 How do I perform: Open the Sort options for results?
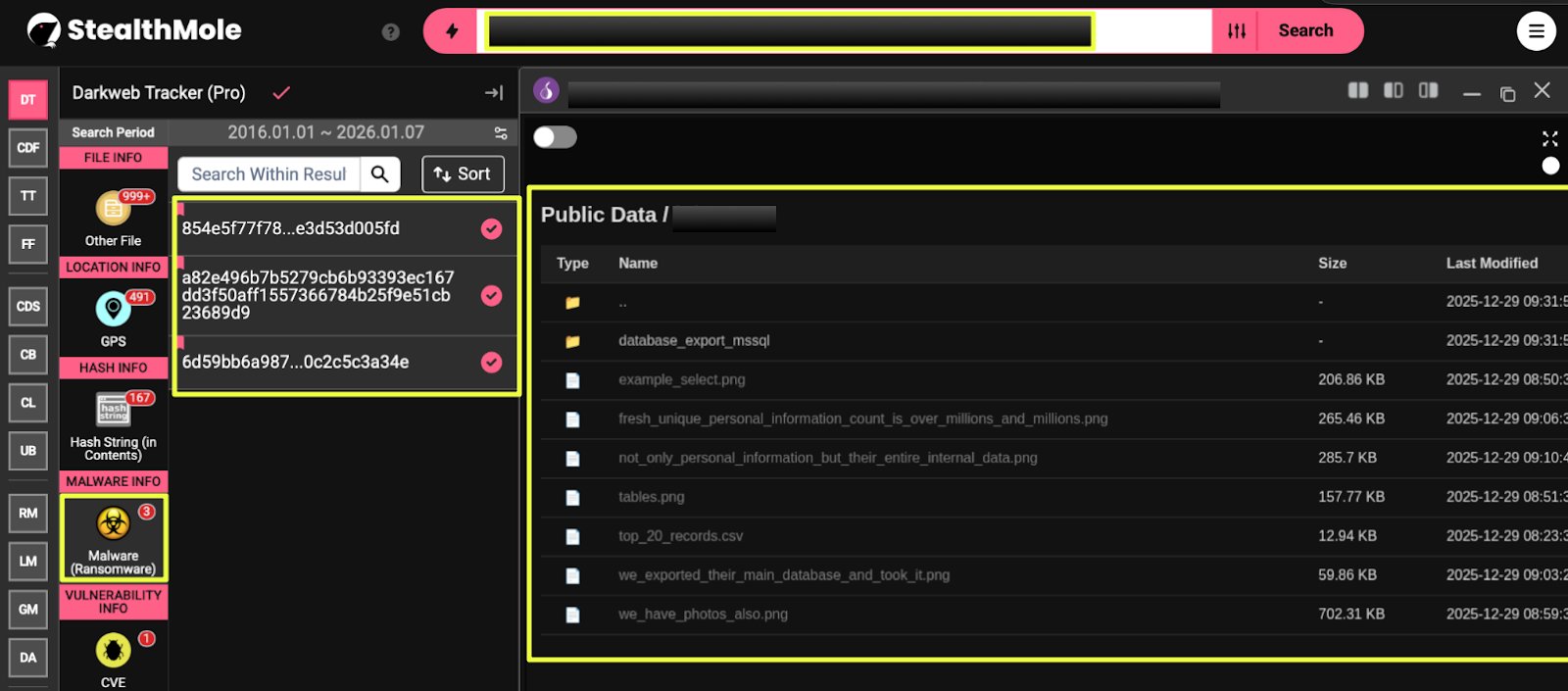pos(463,174)
